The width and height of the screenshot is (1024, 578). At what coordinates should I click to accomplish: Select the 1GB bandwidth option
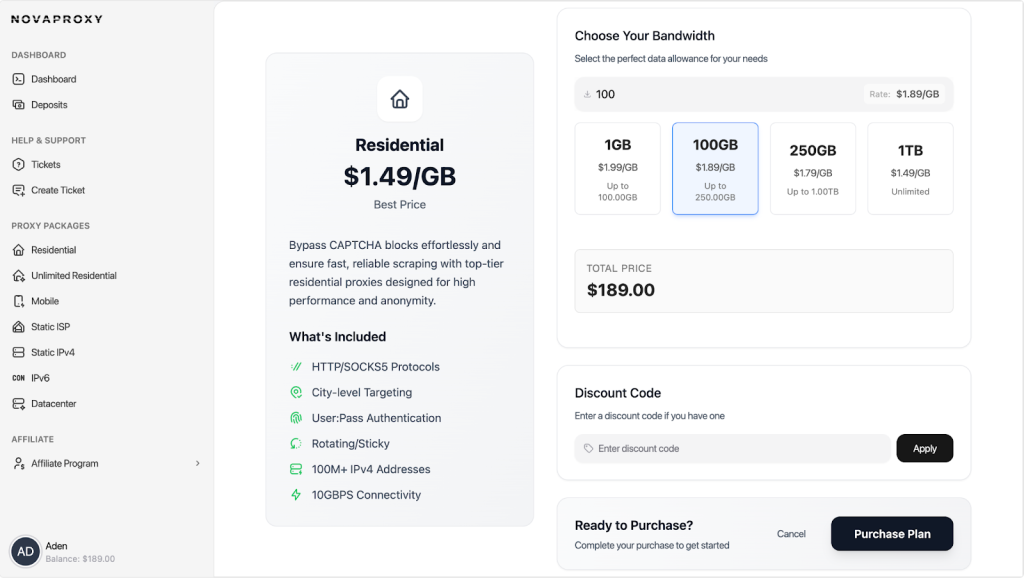coord(617,168)
